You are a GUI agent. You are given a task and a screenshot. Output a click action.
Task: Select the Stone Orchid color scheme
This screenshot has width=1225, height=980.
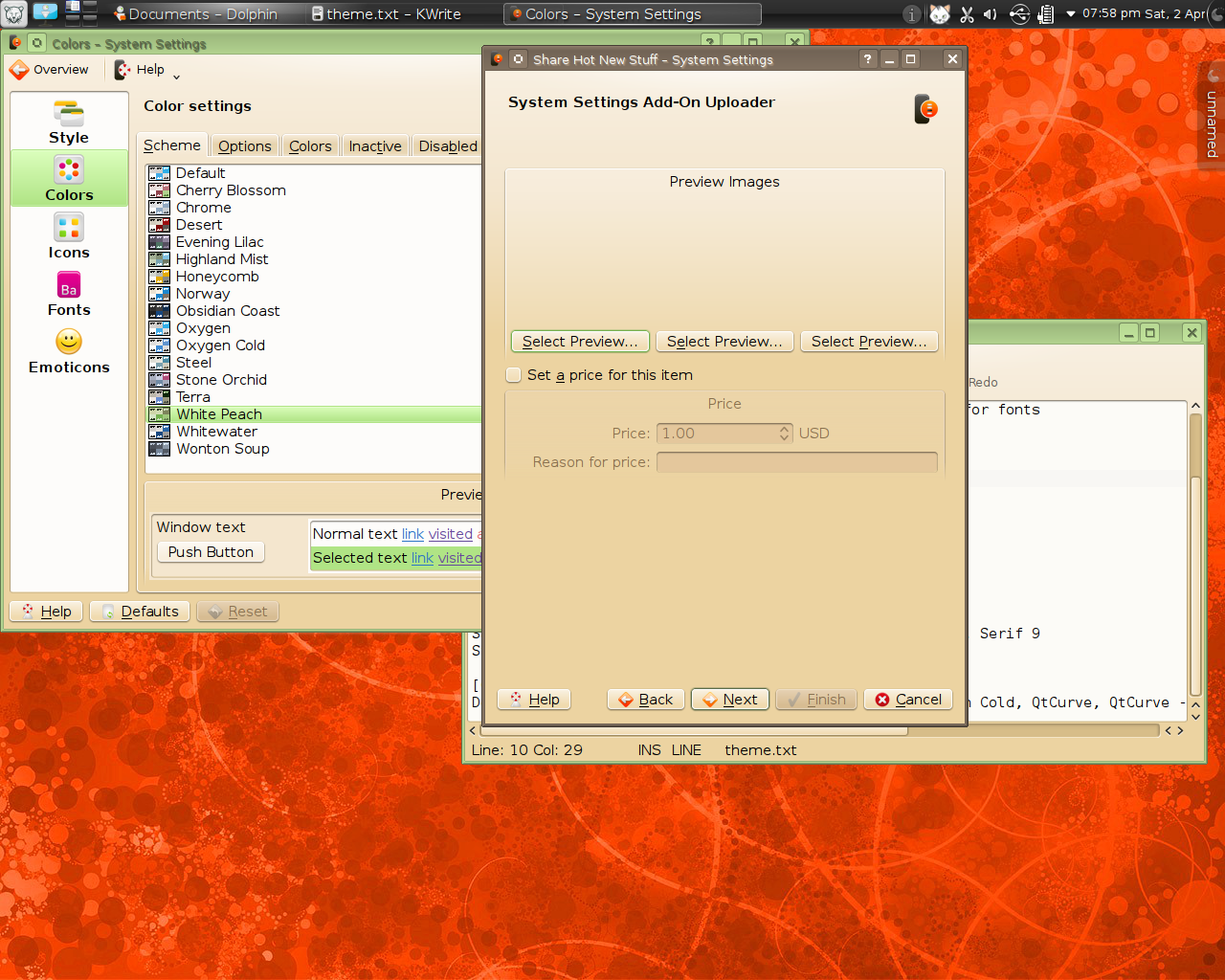pyautogui.click(x=314, y=380)
